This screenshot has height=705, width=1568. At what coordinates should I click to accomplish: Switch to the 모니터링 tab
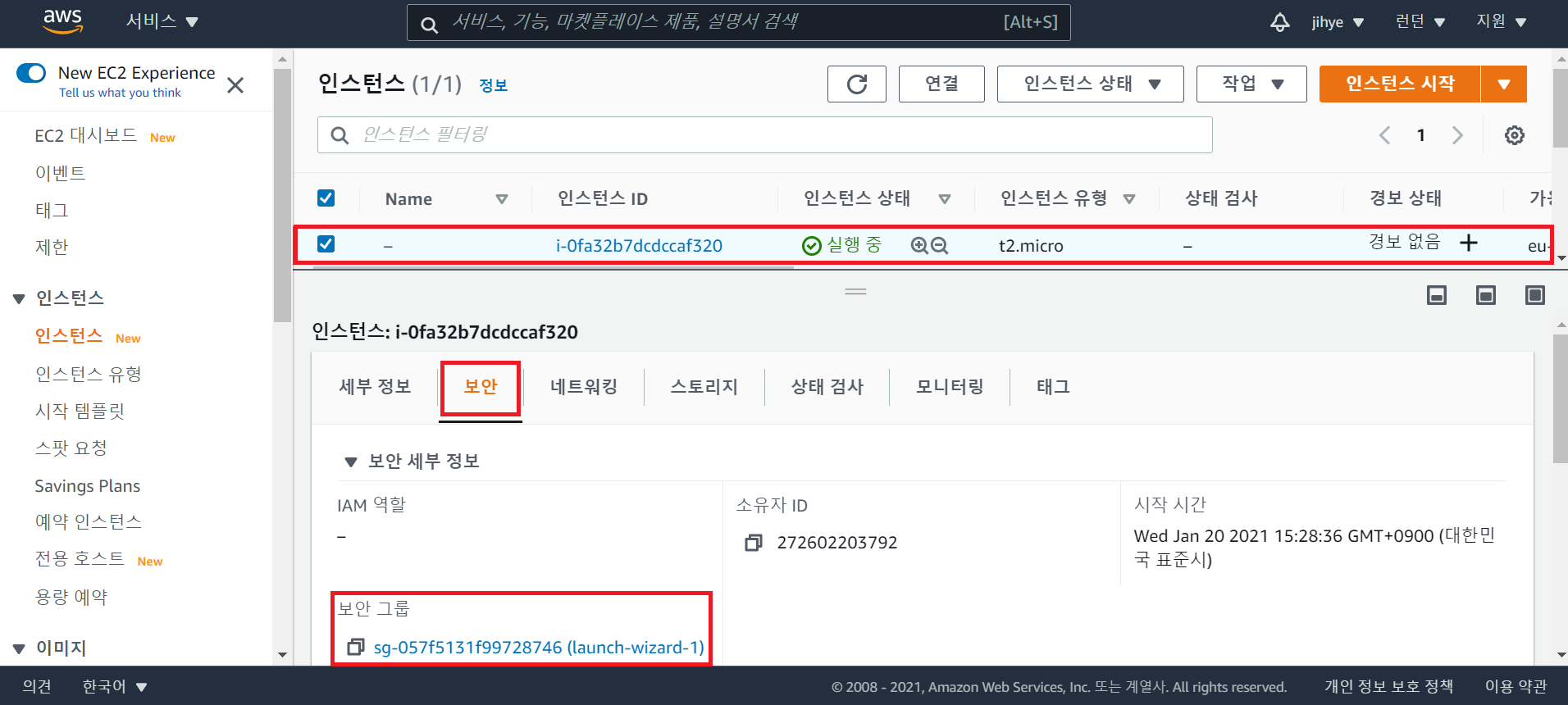tap(950, 386)
